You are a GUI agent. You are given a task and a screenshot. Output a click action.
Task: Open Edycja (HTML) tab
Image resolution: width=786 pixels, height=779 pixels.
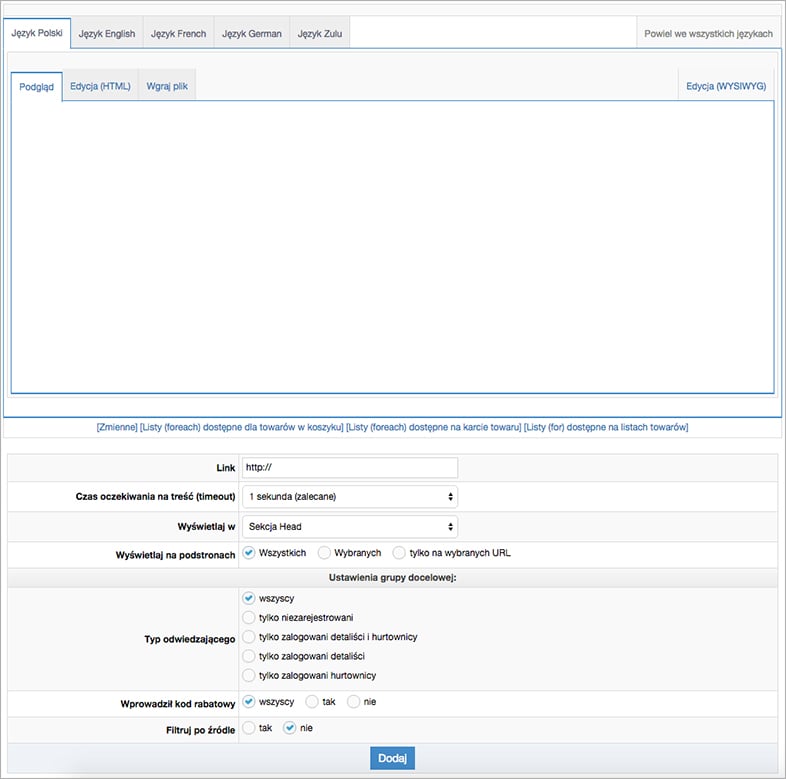100,86
